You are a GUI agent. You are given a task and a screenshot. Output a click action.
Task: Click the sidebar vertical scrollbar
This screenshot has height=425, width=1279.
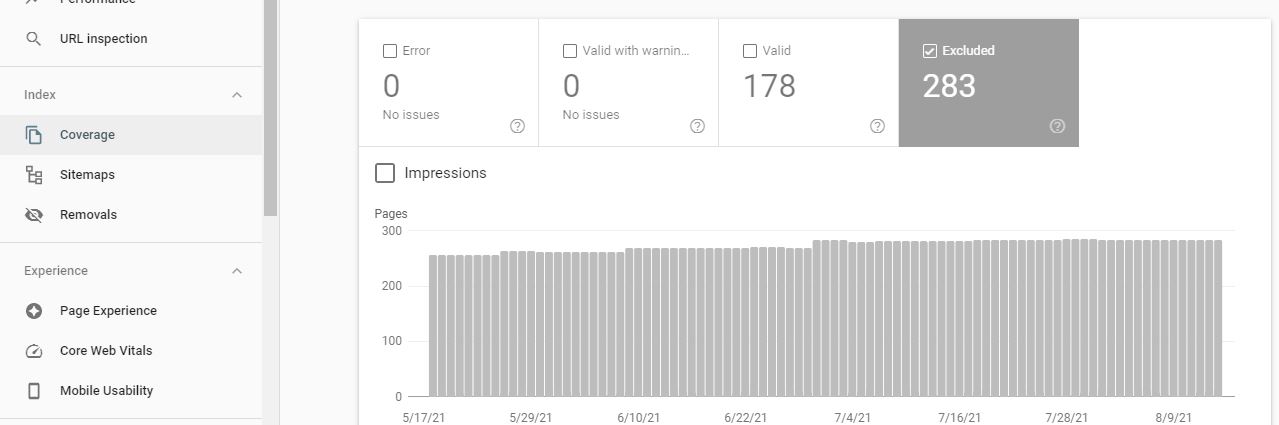coord(270,110)
